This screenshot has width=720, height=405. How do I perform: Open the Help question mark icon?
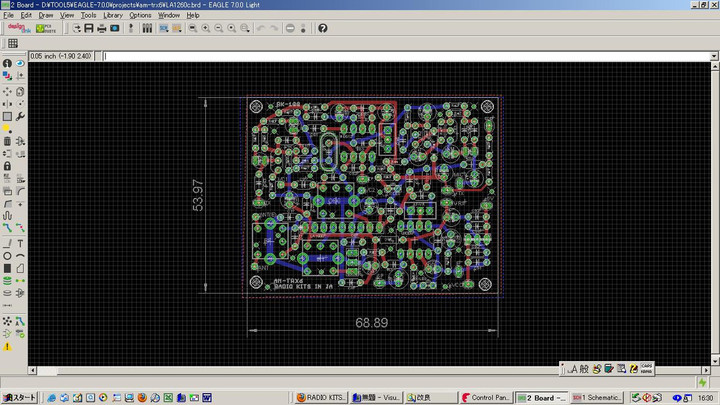pyautogui.click(x=322, y=28)
